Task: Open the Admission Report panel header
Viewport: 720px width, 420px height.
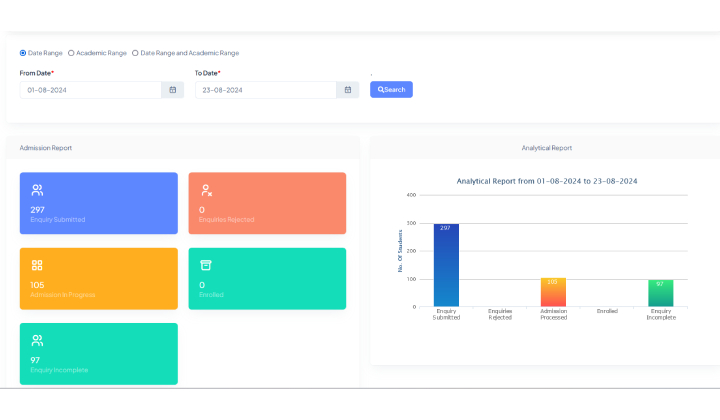Action: pyautogui.click(x=46, y=148)
